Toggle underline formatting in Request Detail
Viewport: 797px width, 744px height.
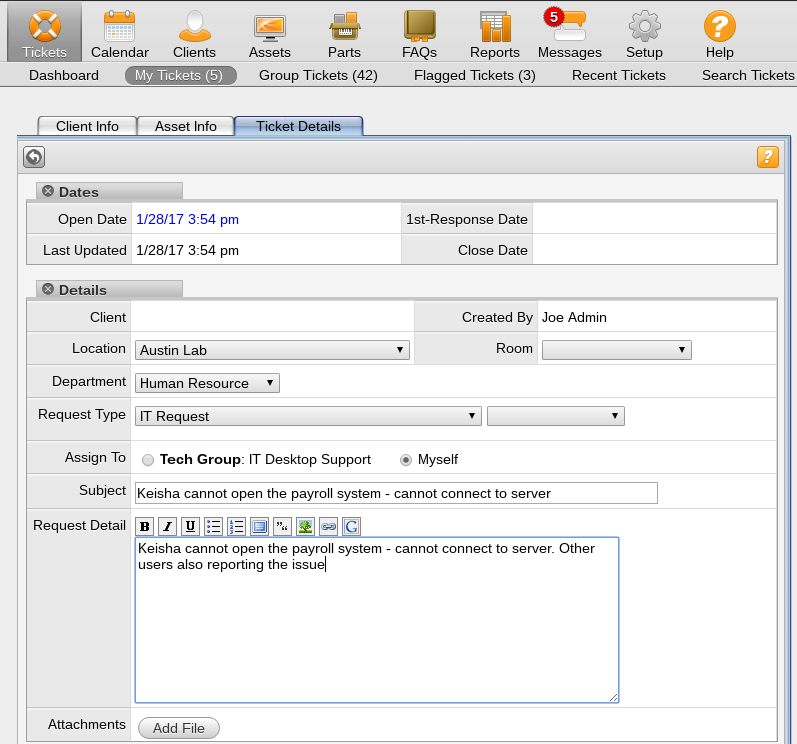tap(190, 526)
